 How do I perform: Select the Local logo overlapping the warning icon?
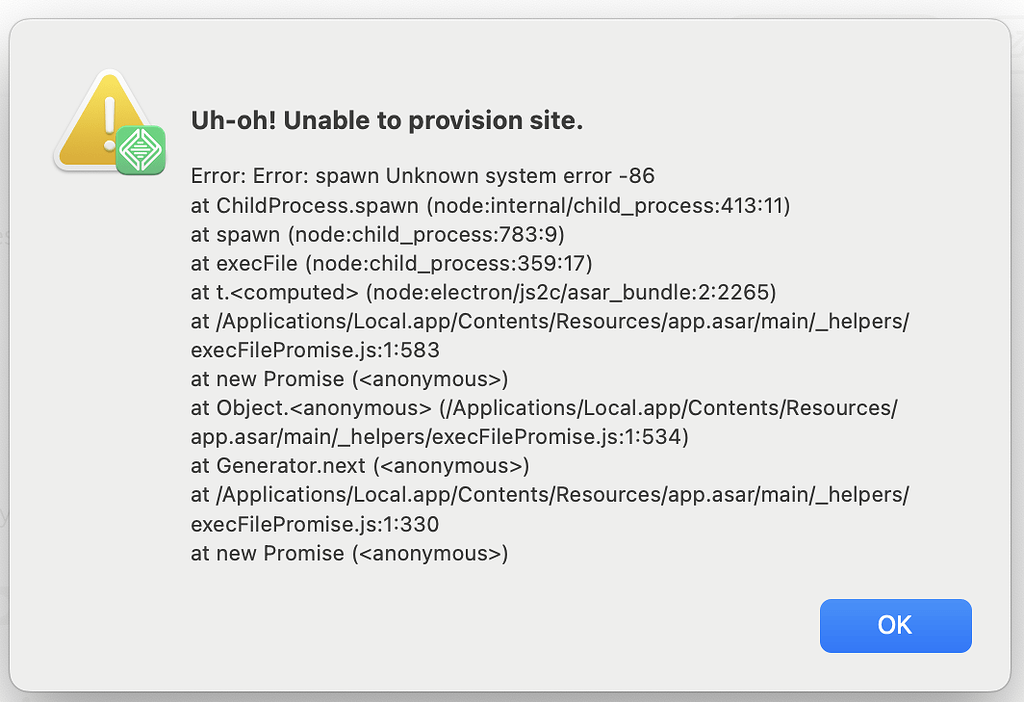point(143,150)
